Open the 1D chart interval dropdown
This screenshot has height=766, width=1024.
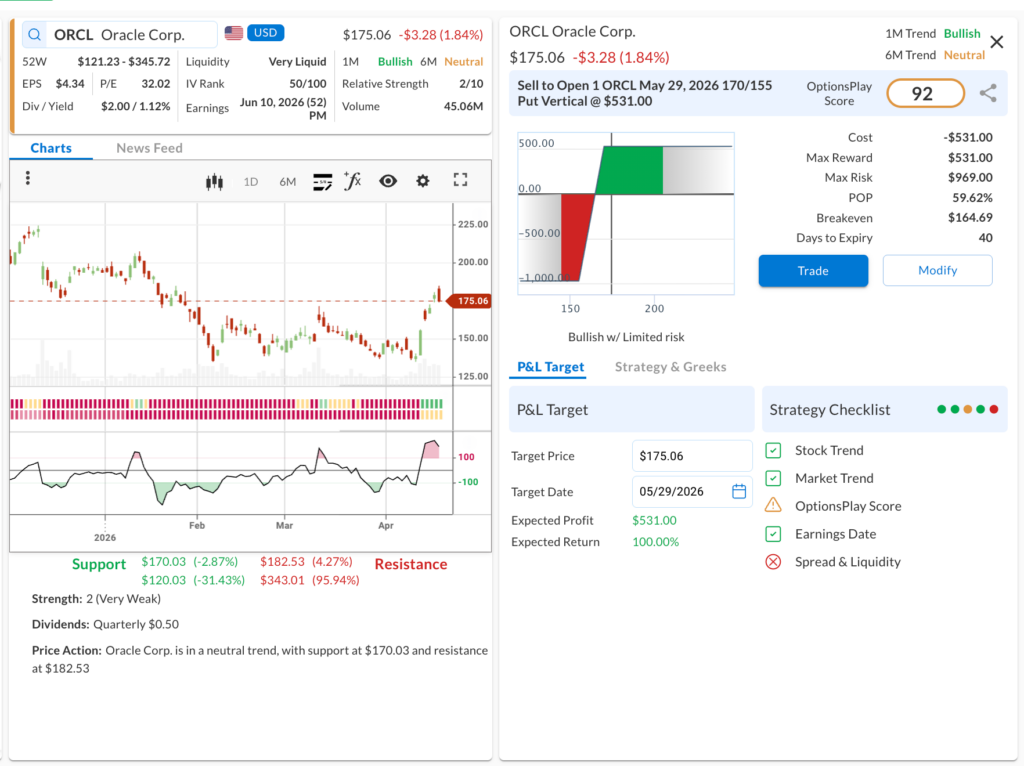point(251,181)
